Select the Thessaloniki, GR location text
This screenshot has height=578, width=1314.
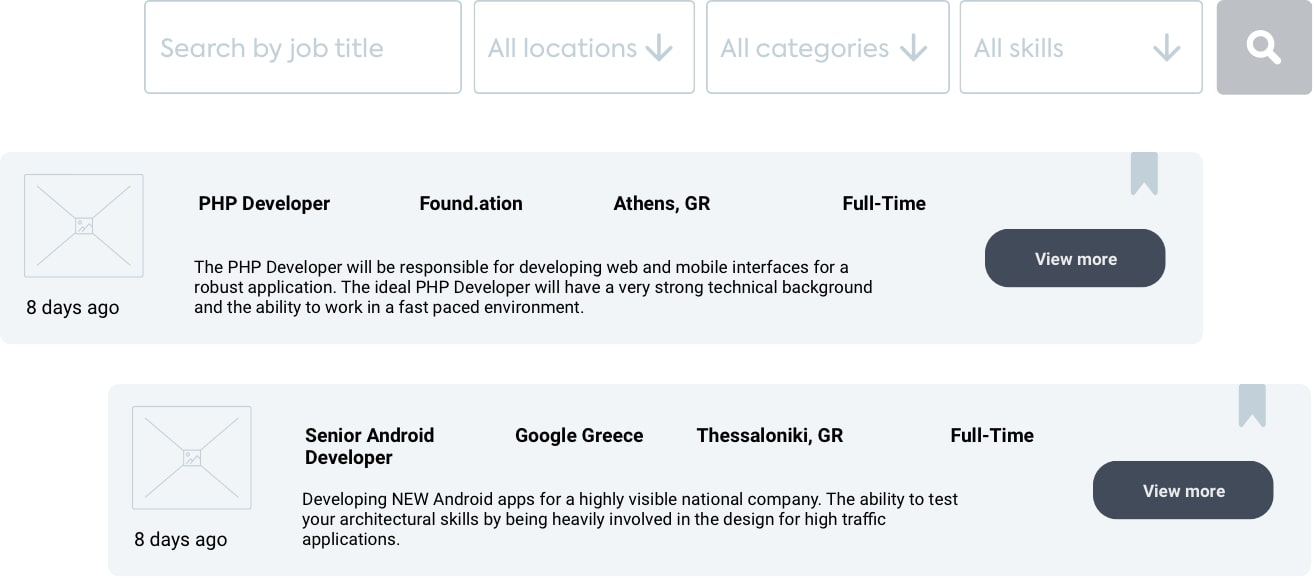[770, 435]
